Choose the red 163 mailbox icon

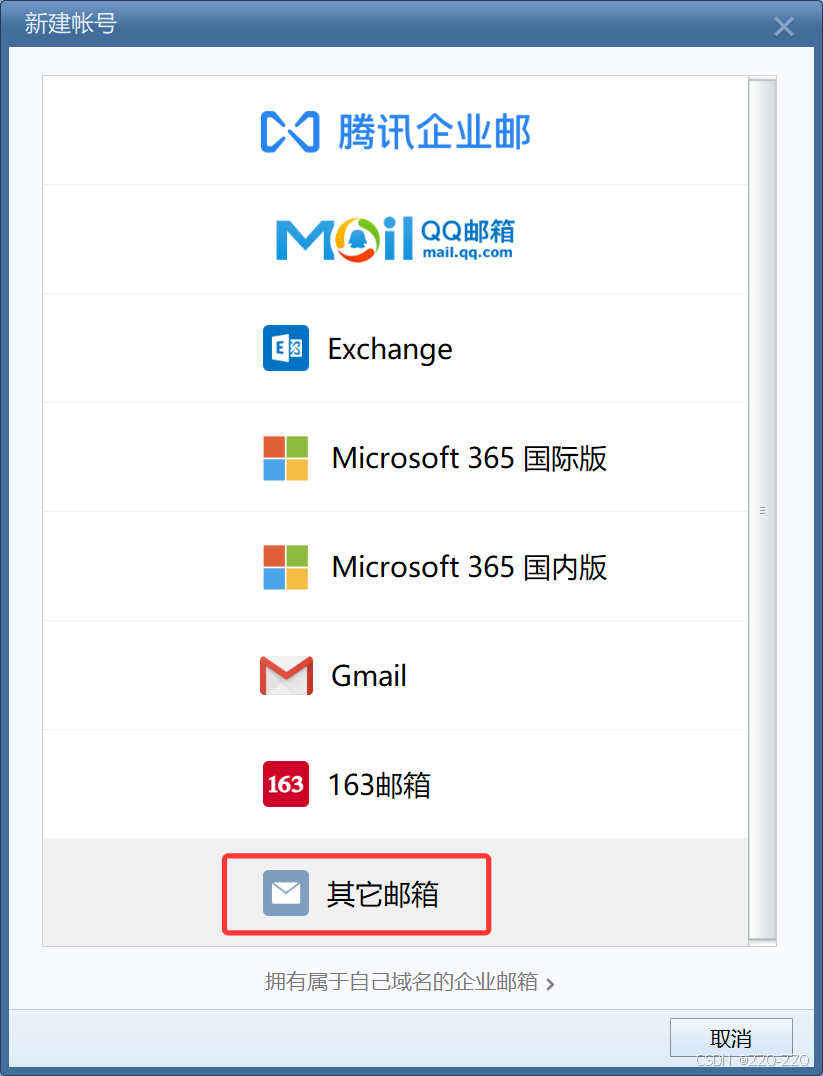click(286, 784)
